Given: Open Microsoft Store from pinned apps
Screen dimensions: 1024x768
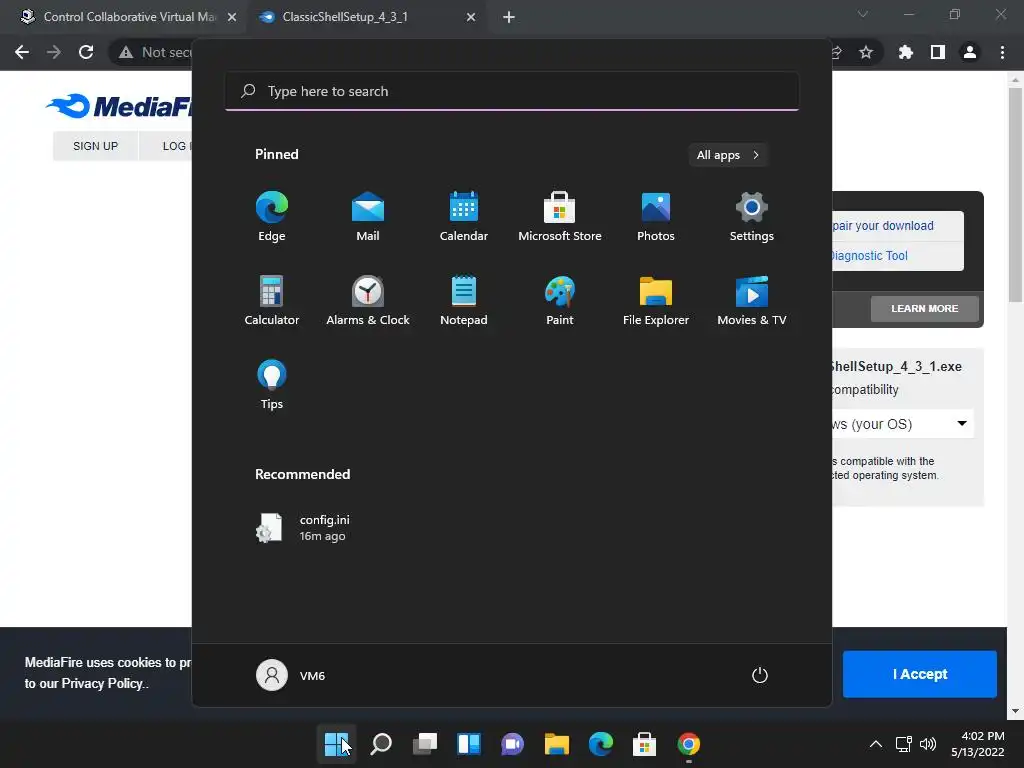Looking at the screenshot, I should (560, 217).
